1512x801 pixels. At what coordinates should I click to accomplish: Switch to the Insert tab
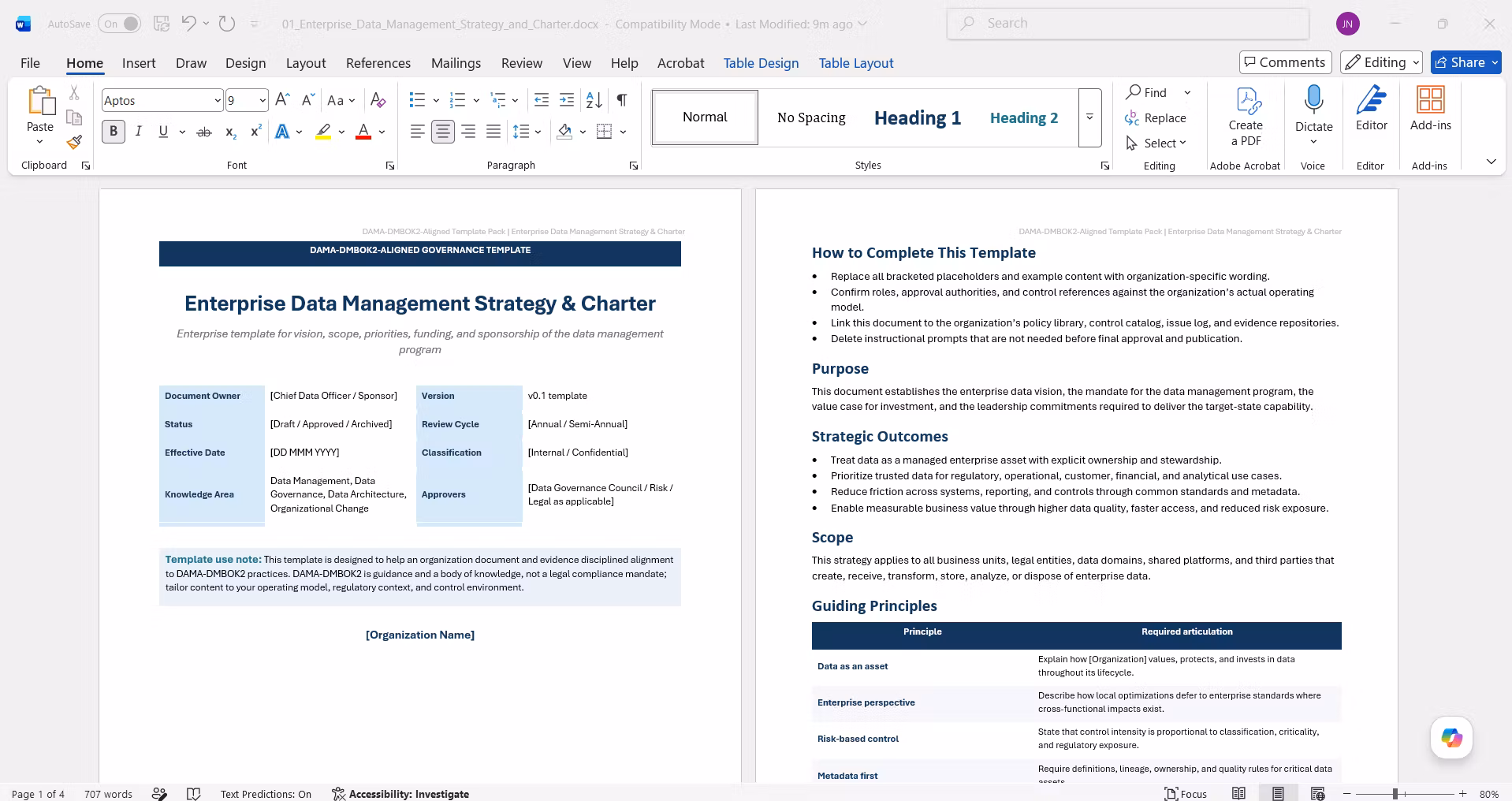[139, 63]
